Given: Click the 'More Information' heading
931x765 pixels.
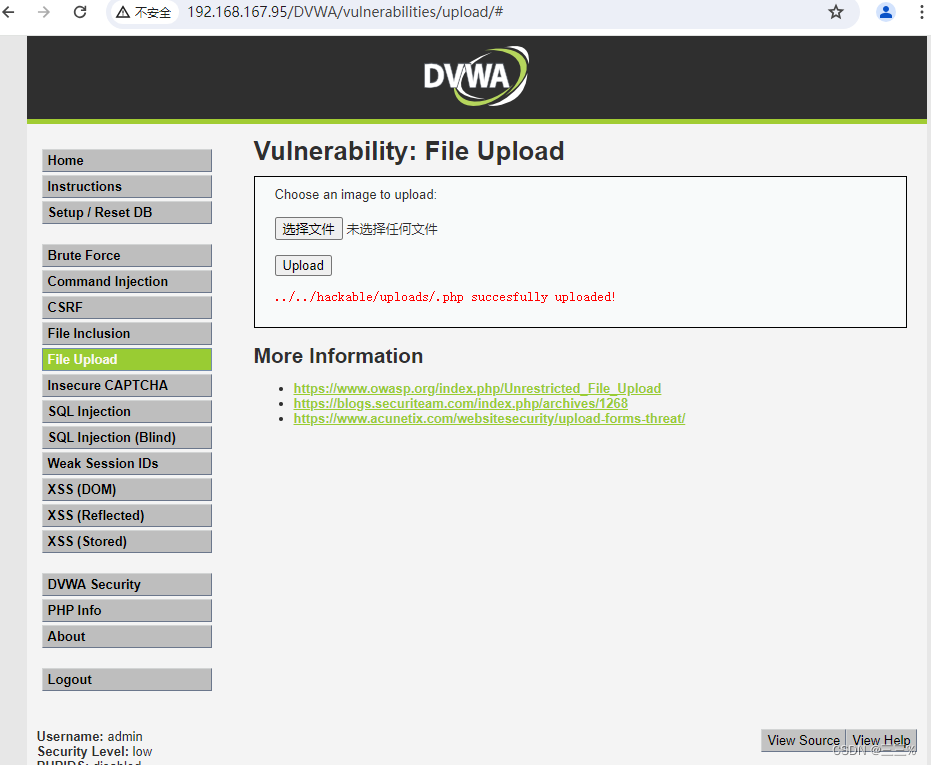Looking at the screenshot, I should pyautogui.click(x=338, y=356).
